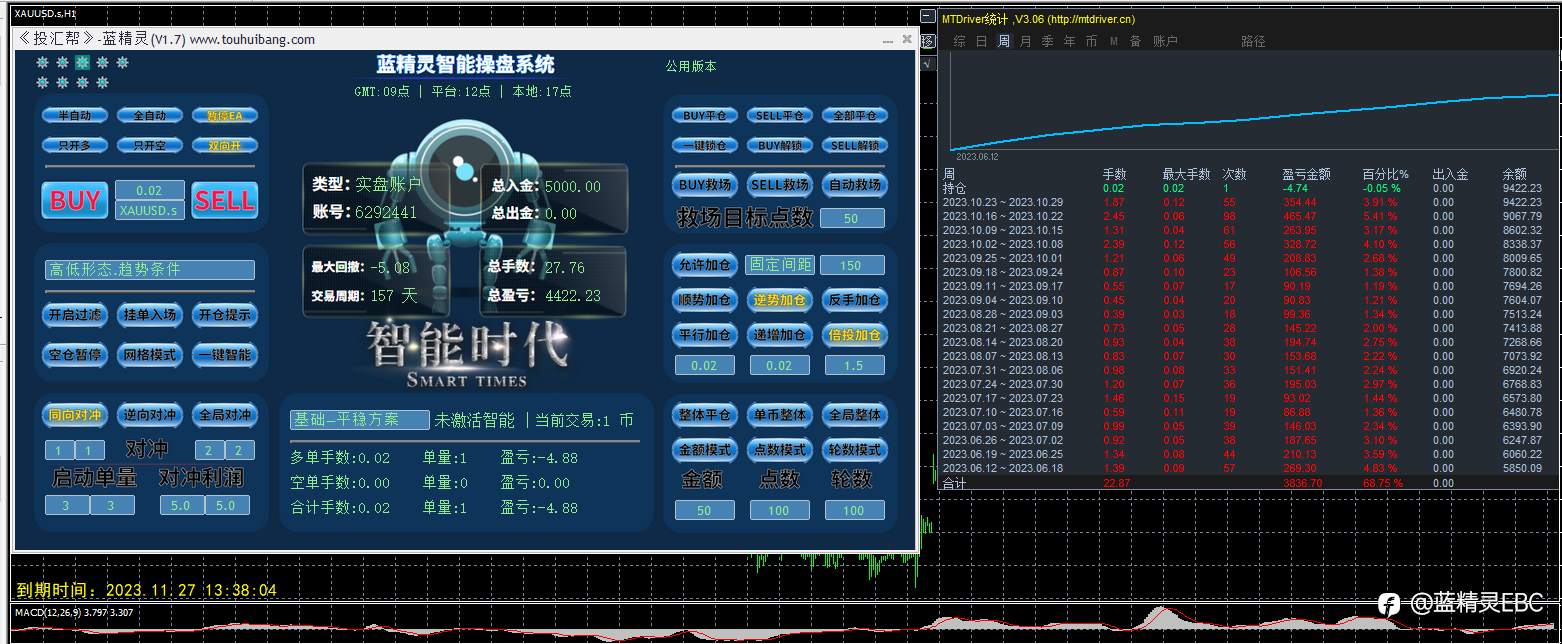Click BUY解锁 unlock button
Screen dimensions: 1562x644
pyautogui.click(x=780, y=145)
